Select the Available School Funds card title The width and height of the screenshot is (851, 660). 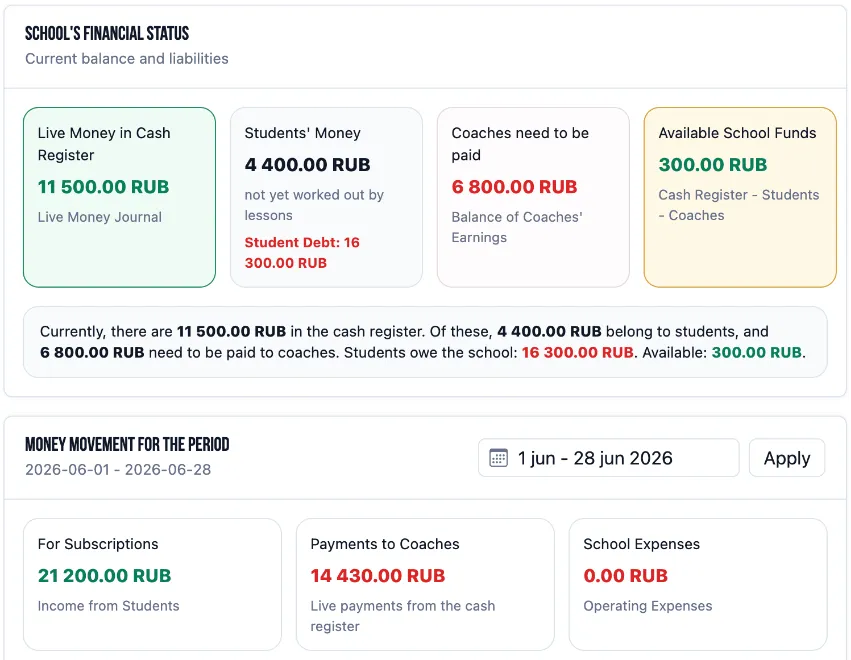[737, 133]
